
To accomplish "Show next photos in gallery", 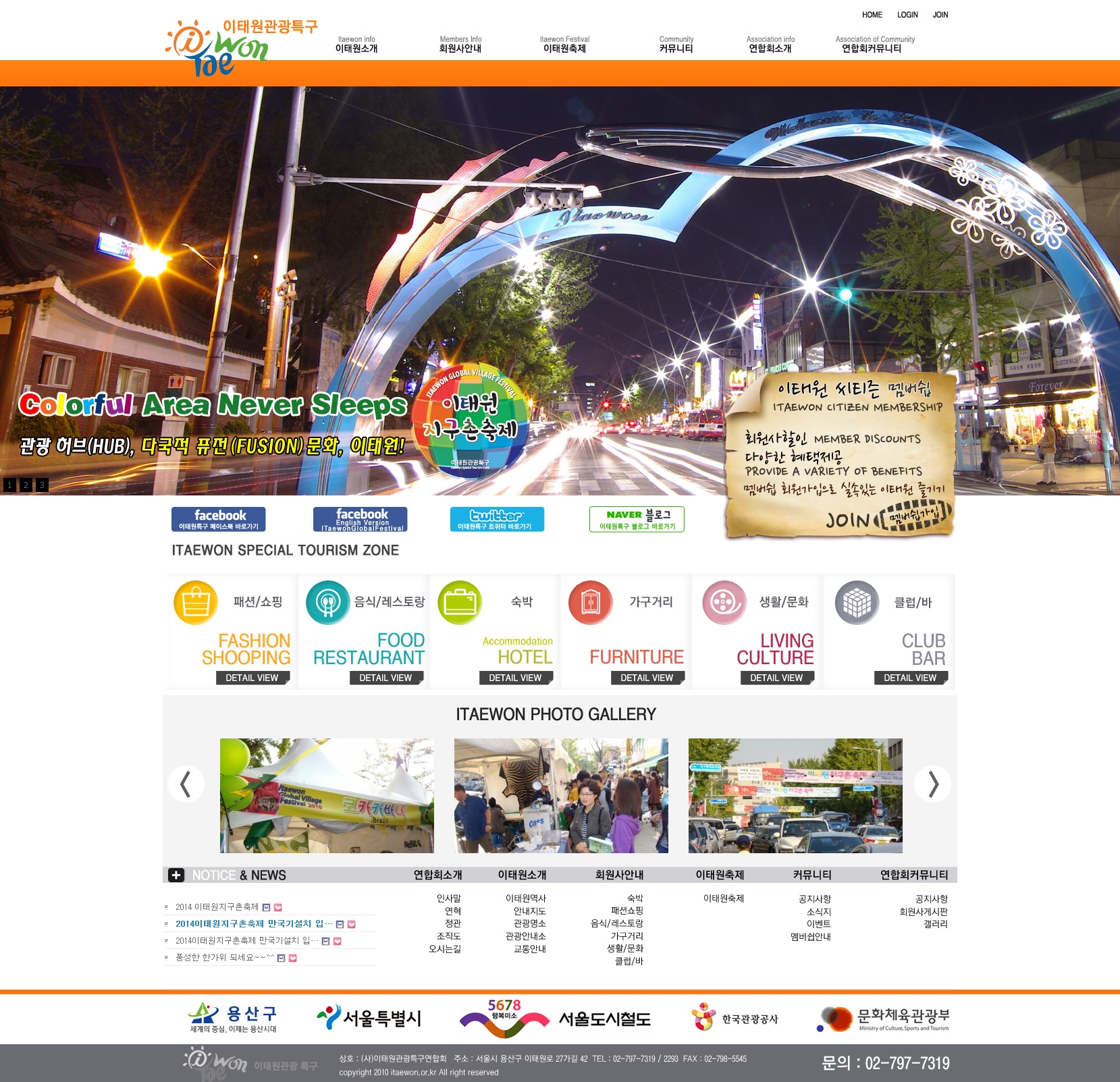I will [932, 784].
